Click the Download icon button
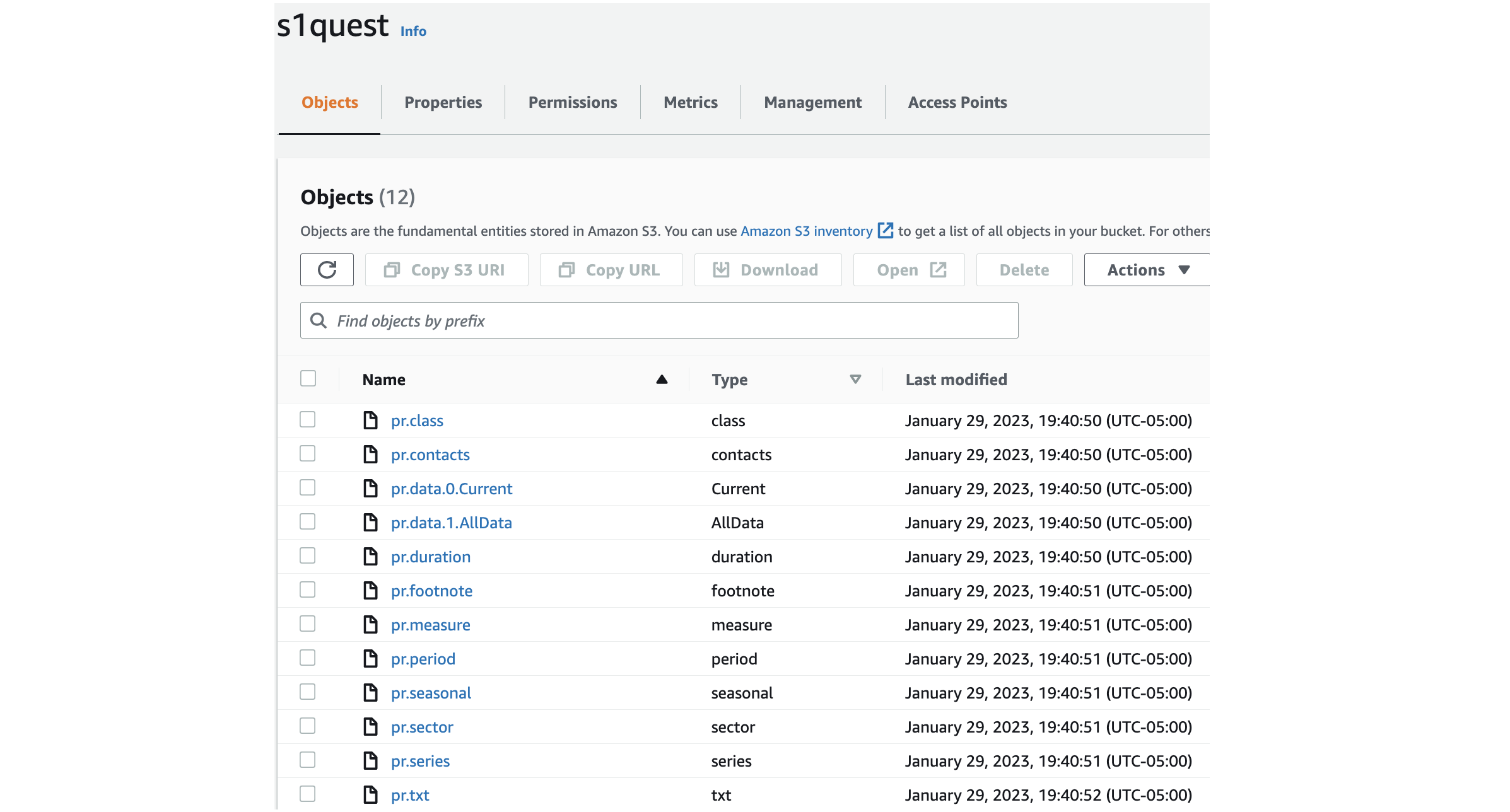Screen dimensions: 1510x812 coord(721,270)
